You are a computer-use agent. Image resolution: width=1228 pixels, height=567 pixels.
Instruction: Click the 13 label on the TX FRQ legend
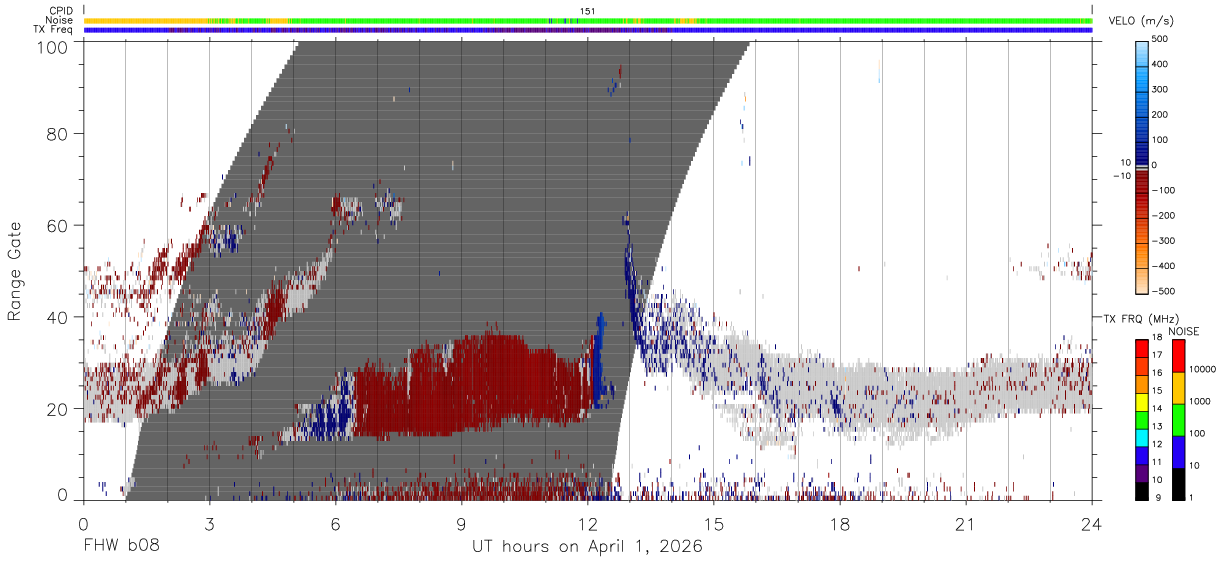click(x=1156, y=426)
